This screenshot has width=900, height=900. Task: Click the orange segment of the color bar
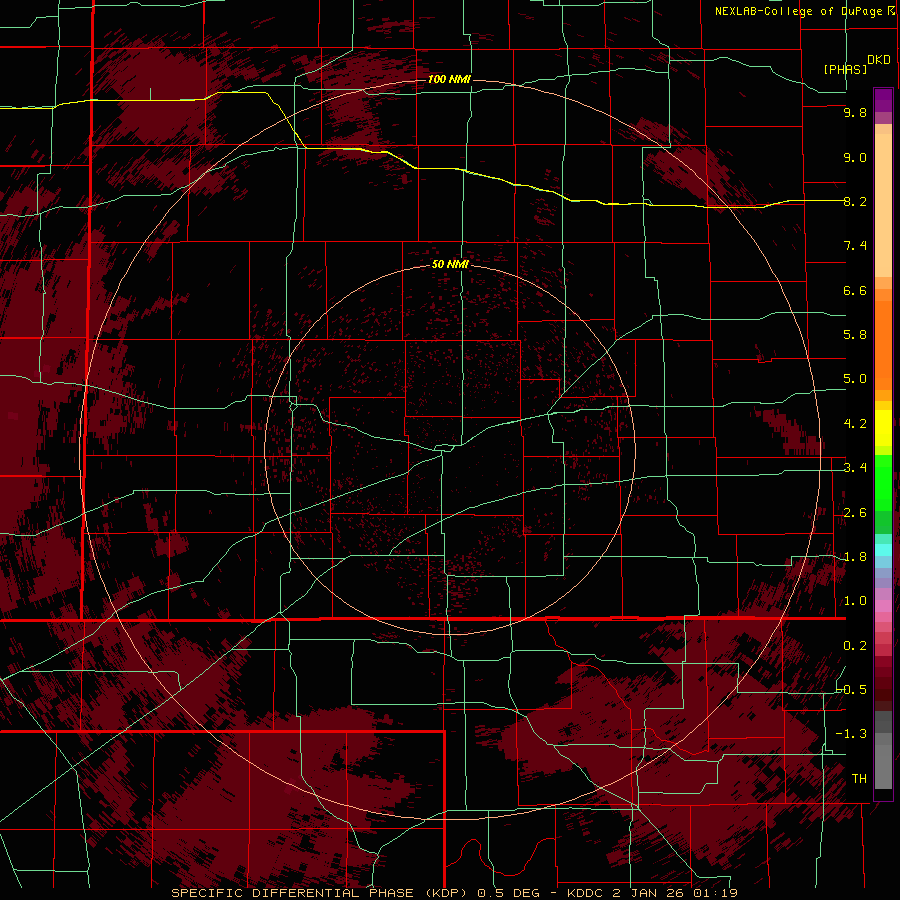click(x=883, y=346)
